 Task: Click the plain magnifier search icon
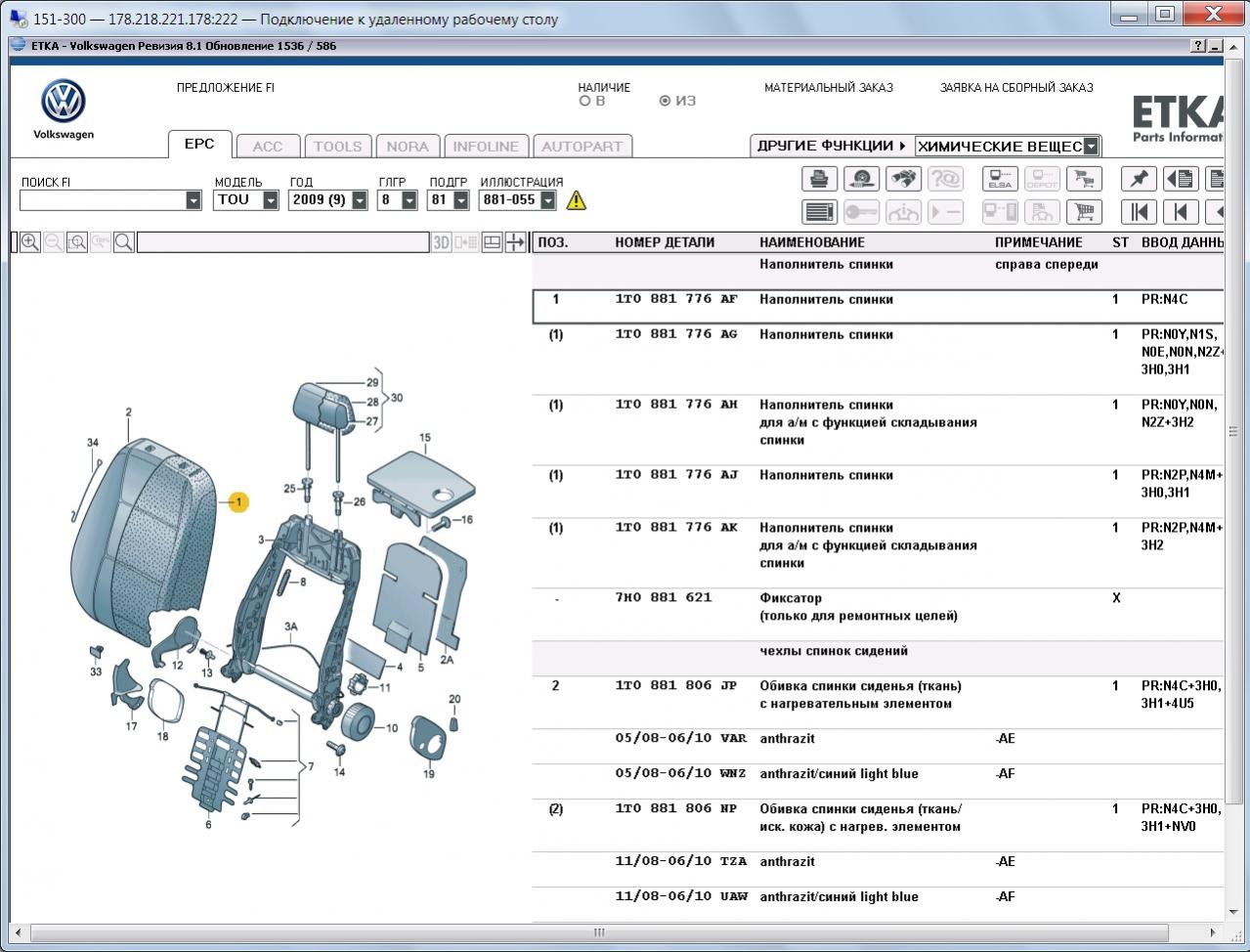(x=124, y=242)
